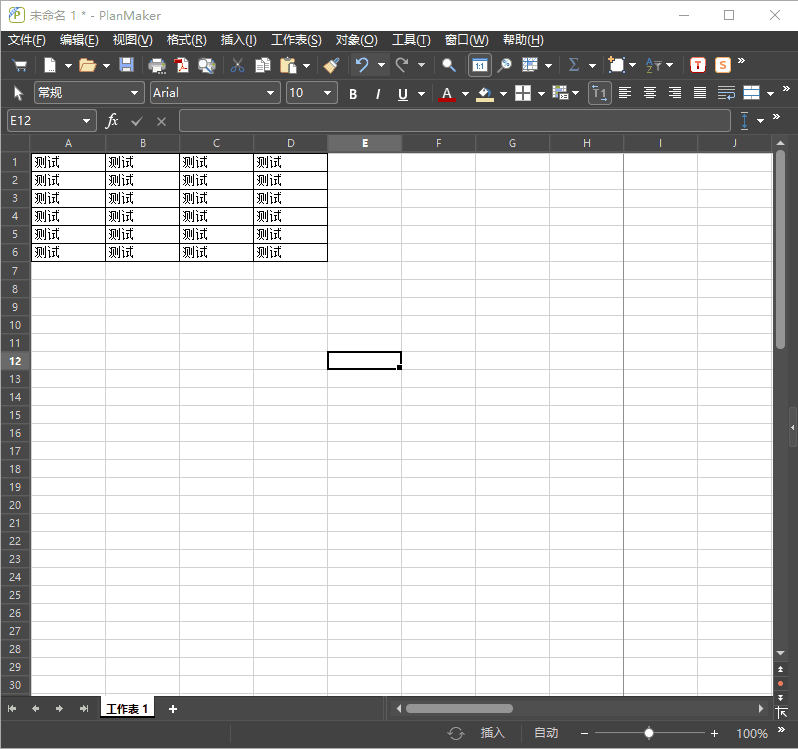Click the 插入 mode button in status bar
798x749 pixels.
(x=493, y=733)
